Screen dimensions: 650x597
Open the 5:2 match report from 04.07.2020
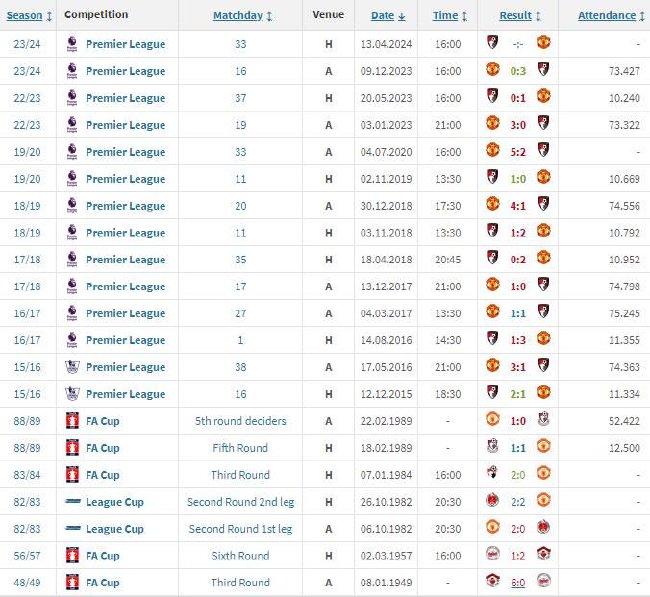pos(518,152)
